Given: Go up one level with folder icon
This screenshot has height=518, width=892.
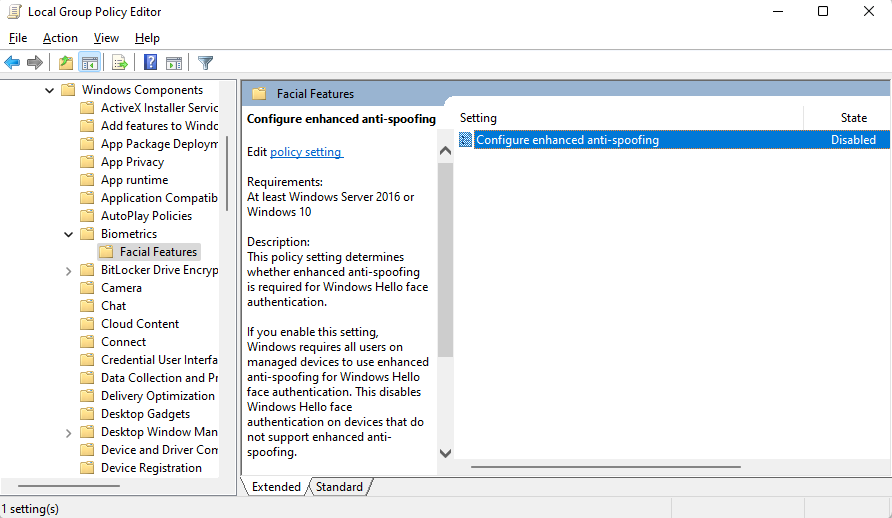Looking at the screenshot, I should pos(66,63).
